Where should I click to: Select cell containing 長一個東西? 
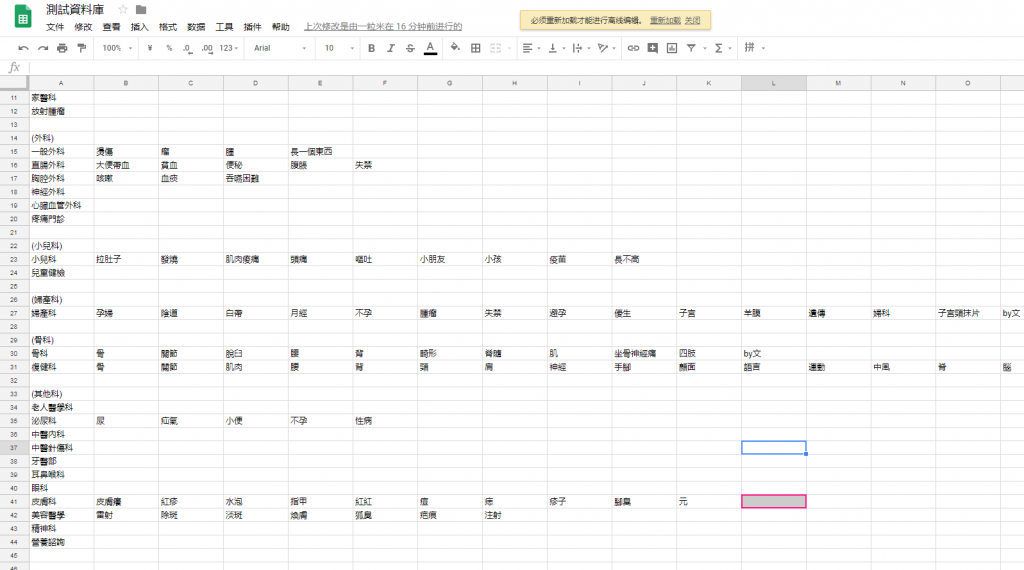point(321,151)
